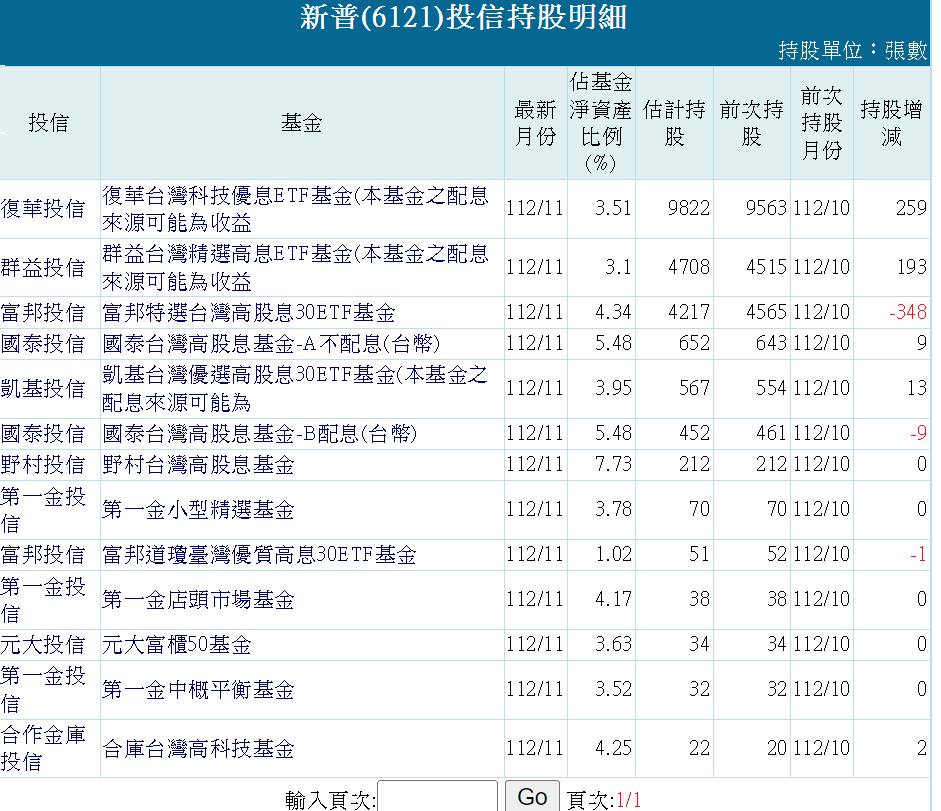Click the previous holding value 9563

[x=766, y=208]
